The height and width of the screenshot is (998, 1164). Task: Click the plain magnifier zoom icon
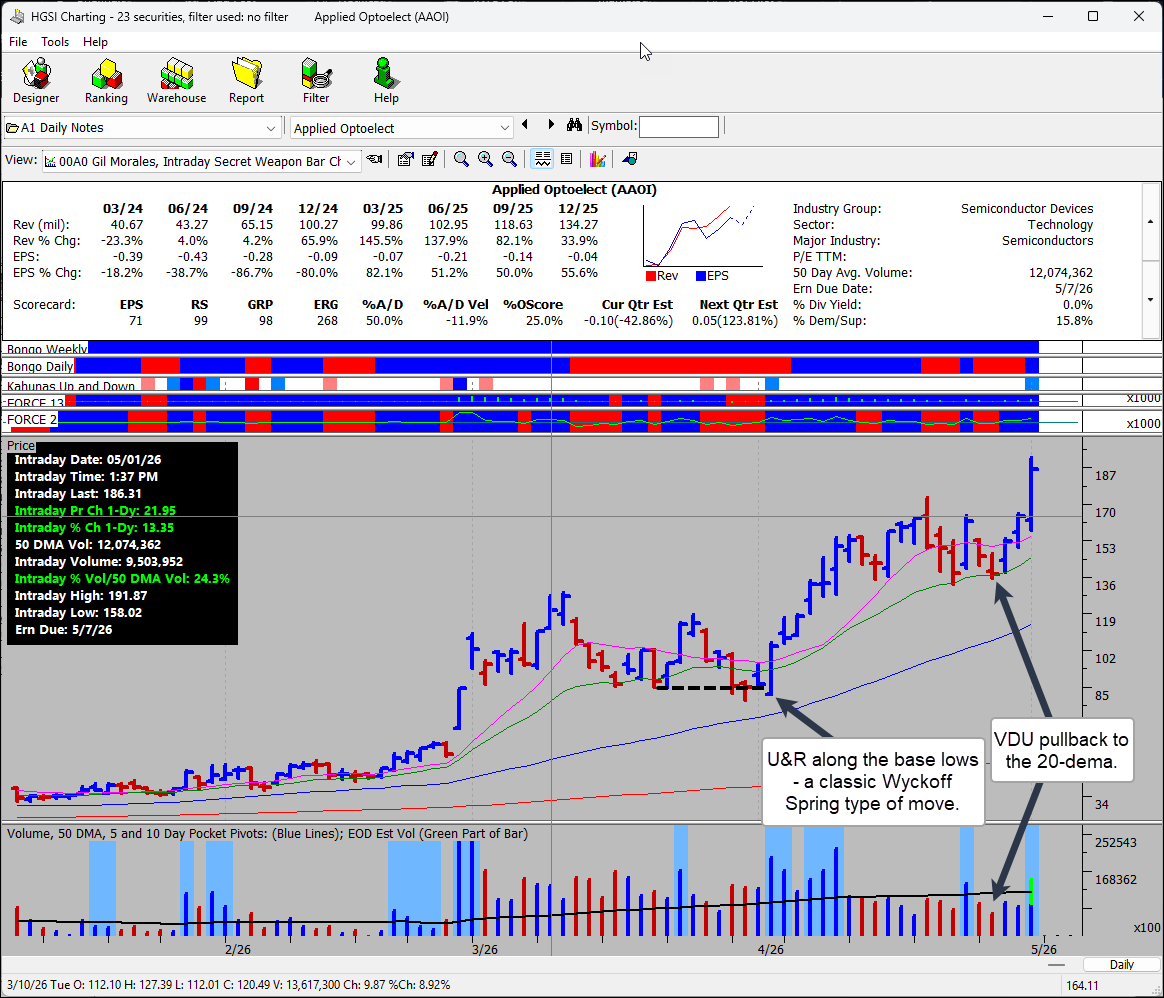461,159
